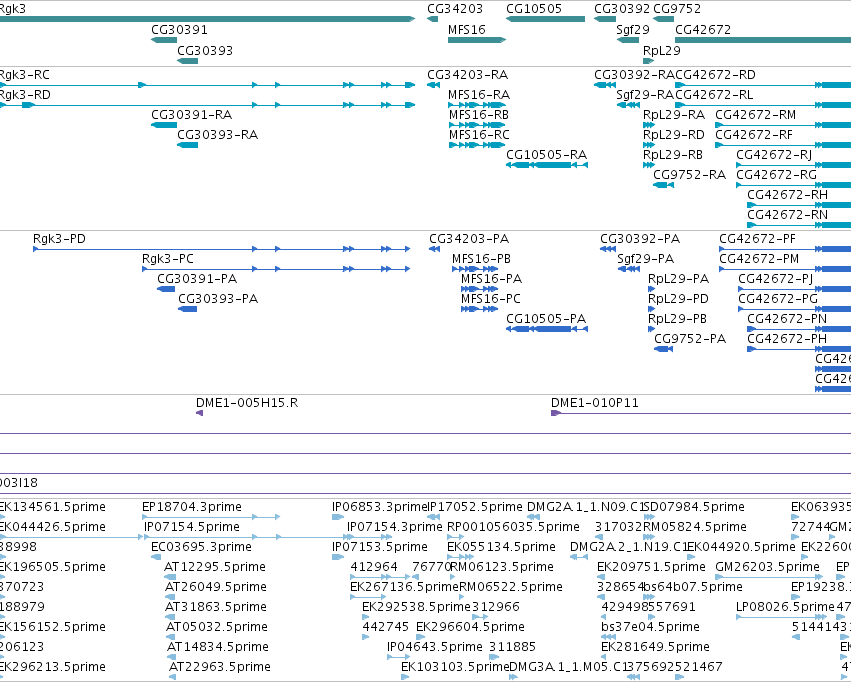Select the CG42672-RF transcript label
This screenshot has height=682, width=851.
pyautogui.click(x=754, y=135)
